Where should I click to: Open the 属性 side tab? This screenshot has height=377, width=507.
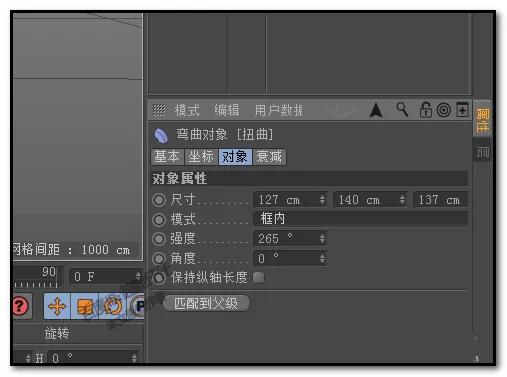point(482,119)
